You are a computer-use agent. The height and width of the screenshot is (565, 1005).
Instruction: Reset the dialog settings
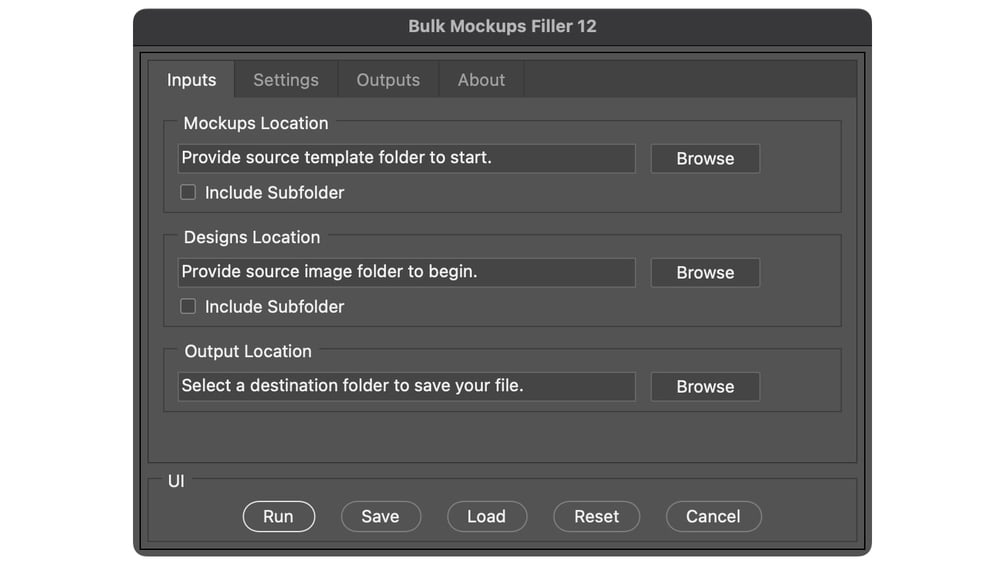tap(597, 516)
